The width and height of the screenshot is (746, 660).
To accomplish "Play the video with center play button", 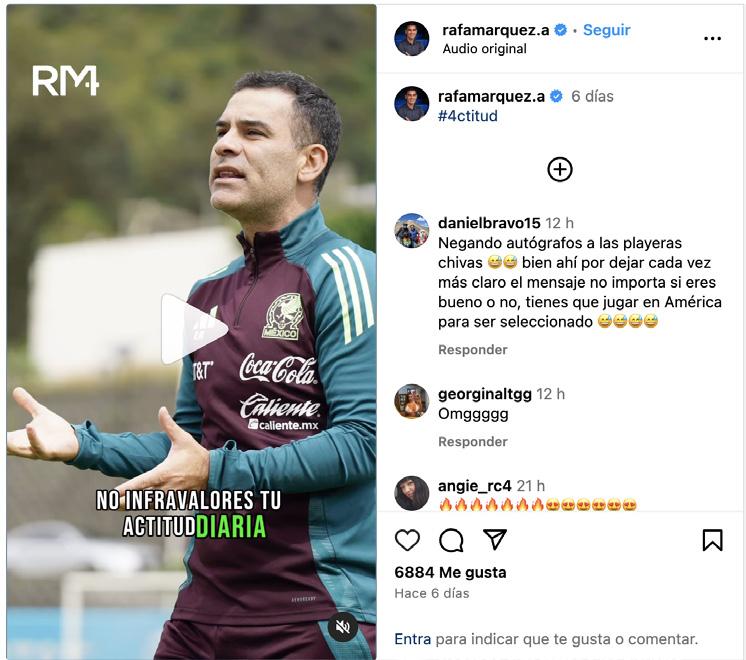I will click(193, 329).
